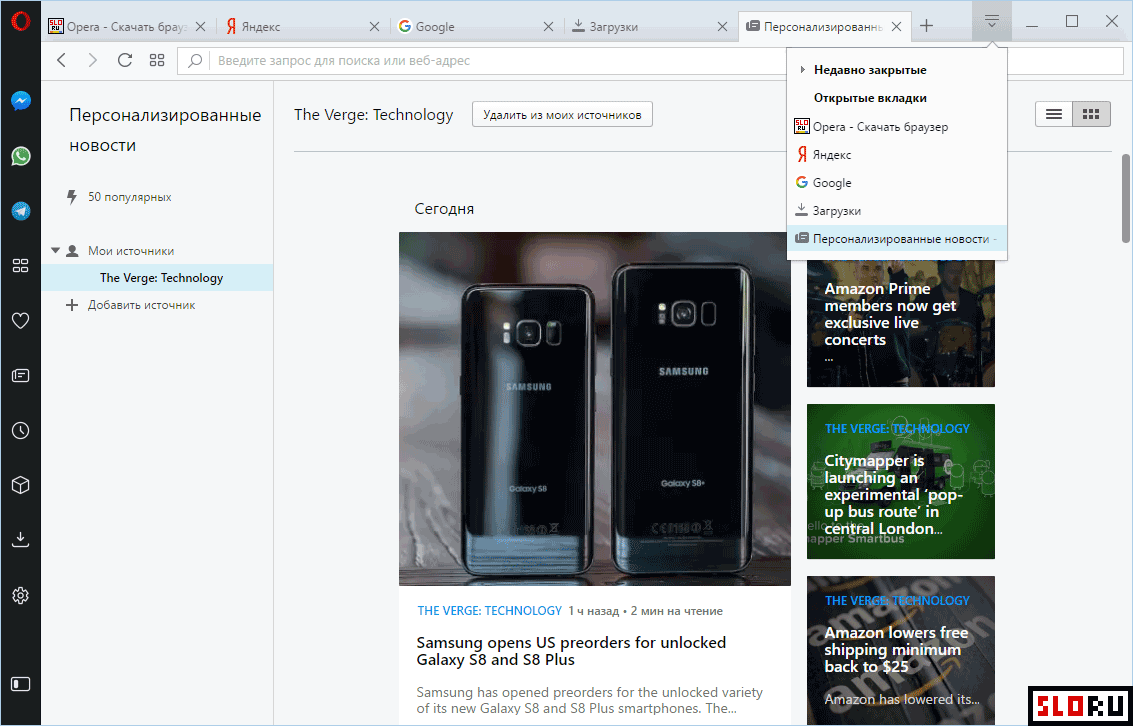Click Добавить источник to add a source
The width and height of the screenshot is (1133, 726).
[x=131, y=305]
